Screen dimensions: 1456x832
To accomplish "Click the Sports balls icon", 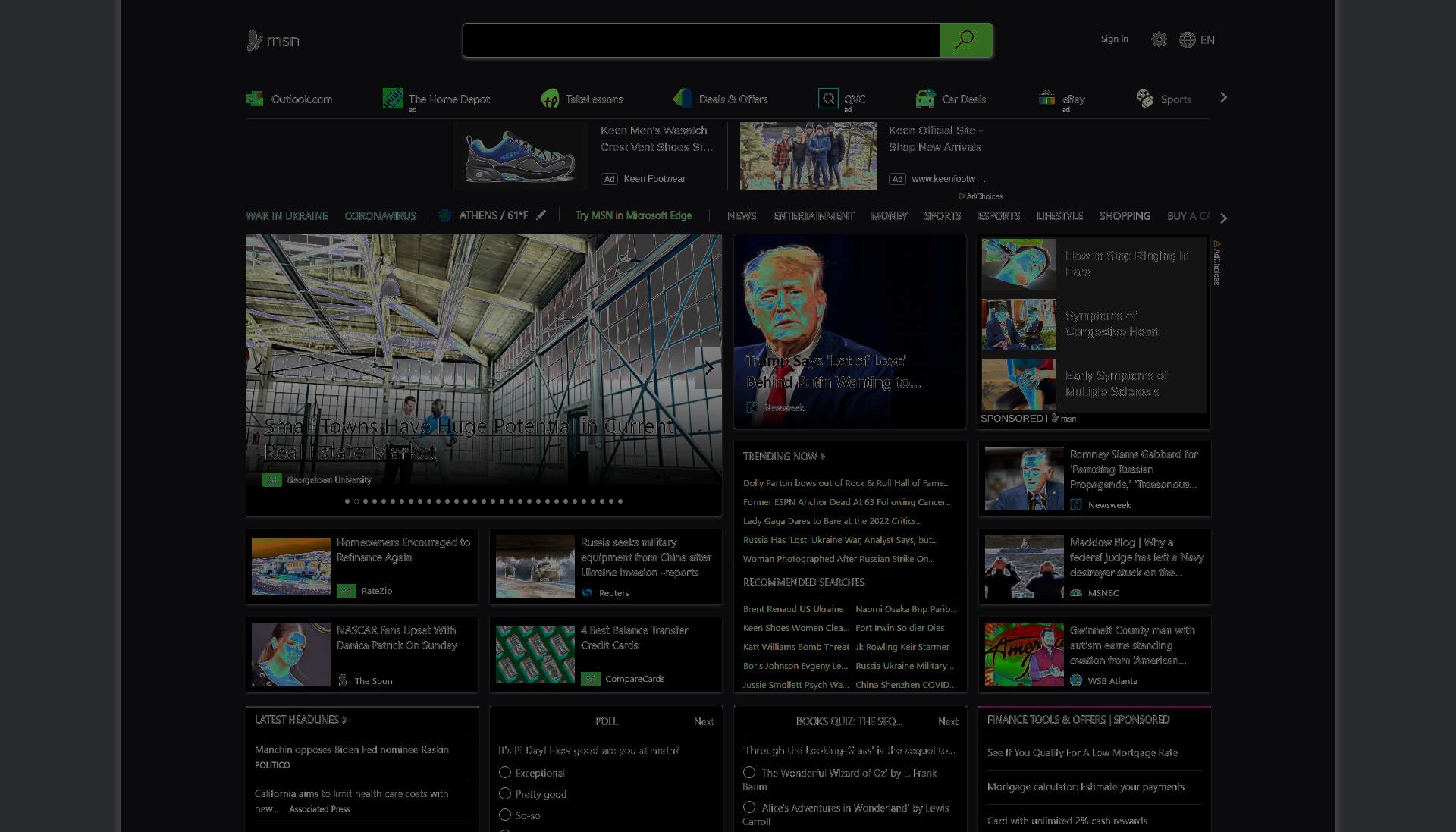I will pyautogui.click(x=1145, y=99).
